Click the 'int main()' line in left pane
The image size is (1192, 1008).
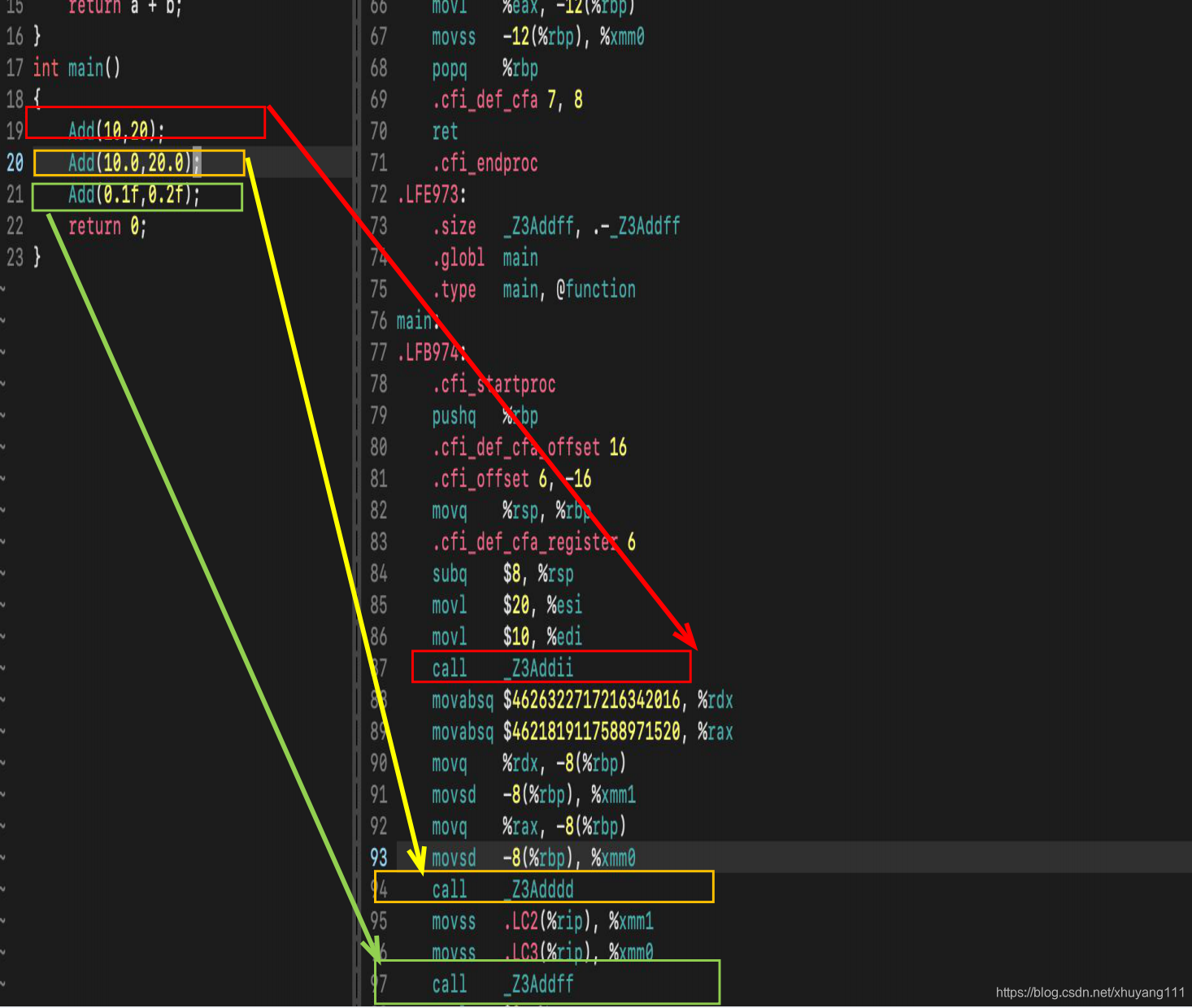click(76, 67)
